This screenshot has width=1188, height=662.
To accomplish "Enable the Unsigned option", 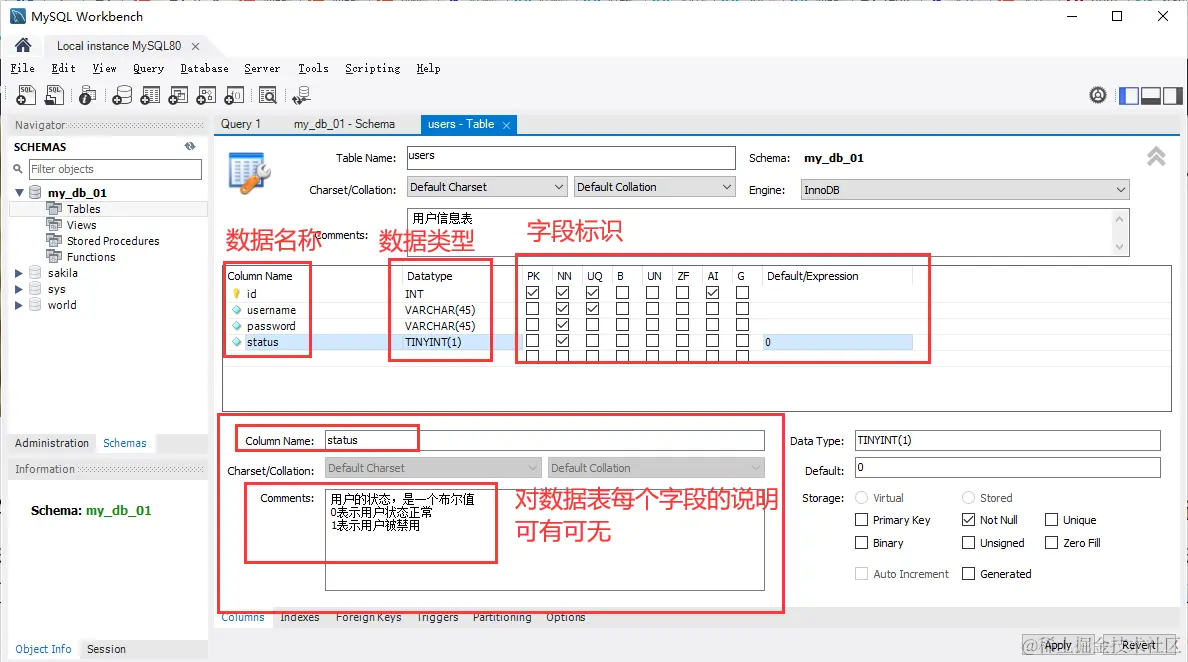I will tap(968, 542).
